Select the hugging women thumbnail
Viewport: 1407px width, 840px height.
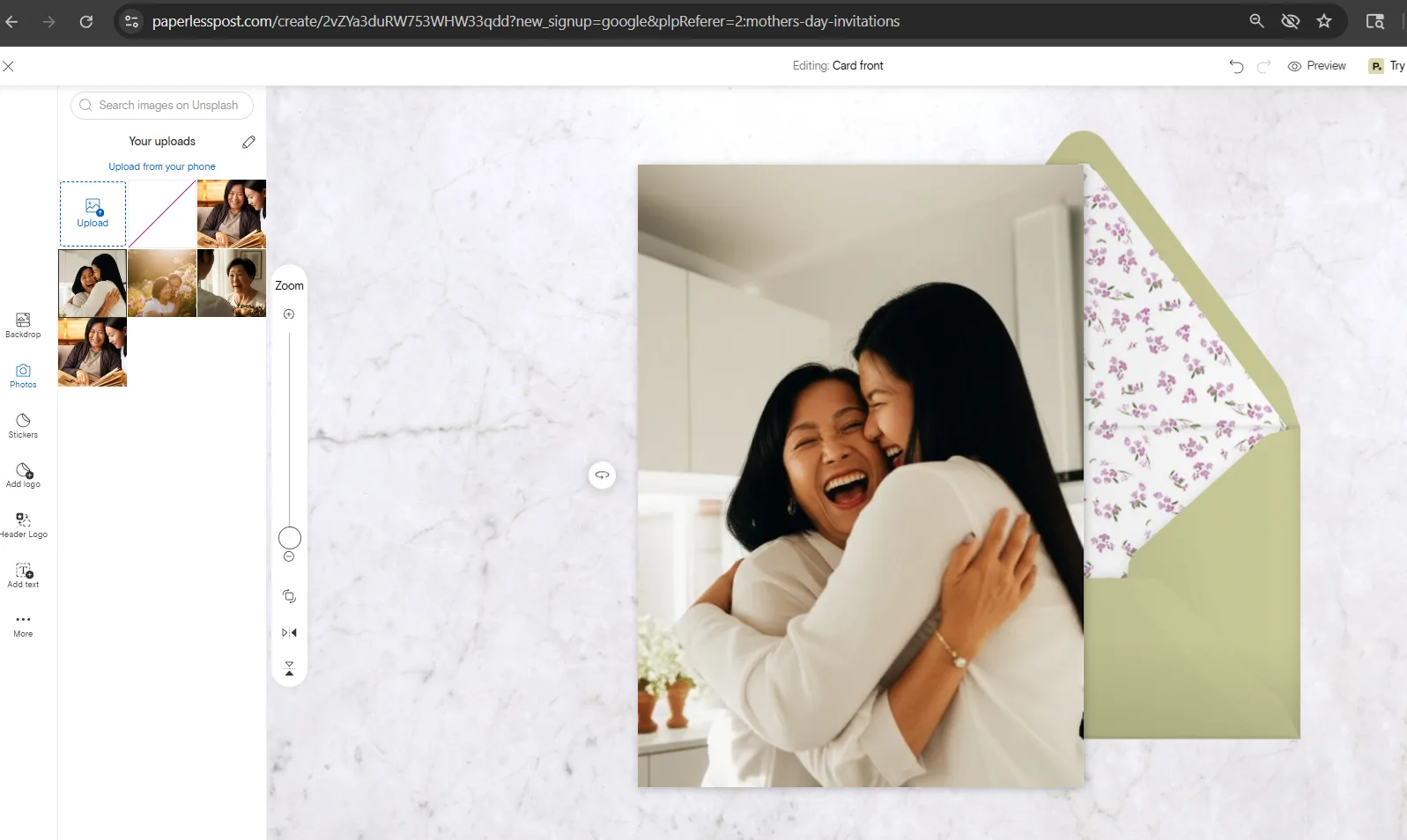(93, 284)
